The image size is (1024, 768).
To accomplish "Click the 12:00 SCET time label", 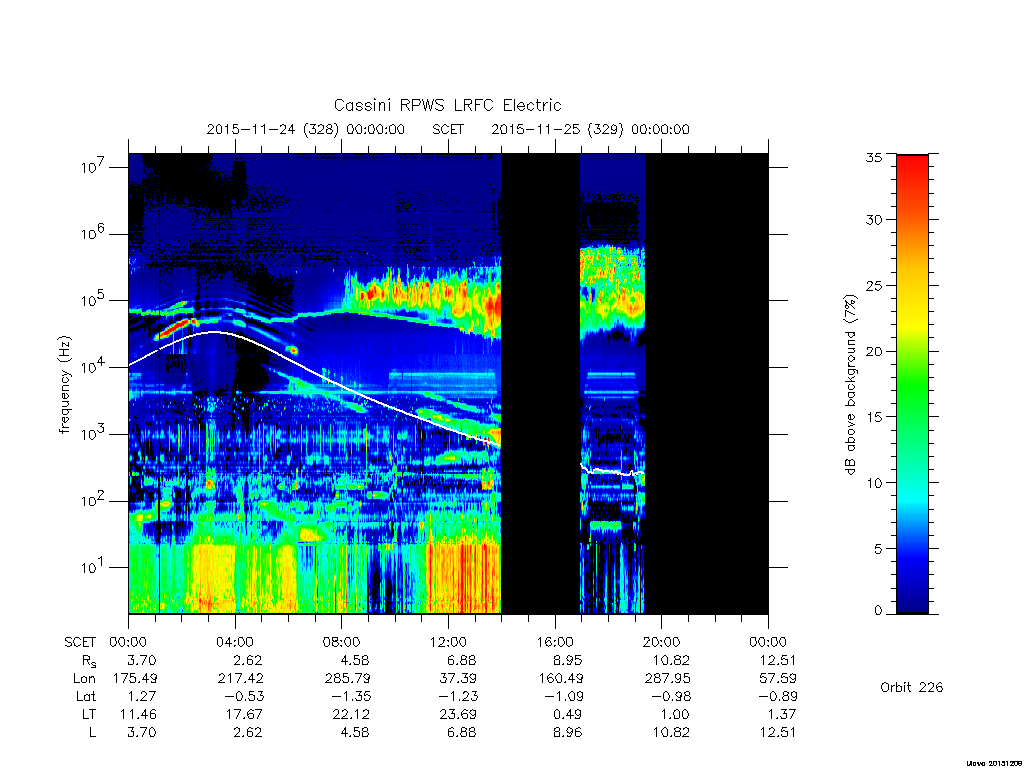I will click(449, 642).
